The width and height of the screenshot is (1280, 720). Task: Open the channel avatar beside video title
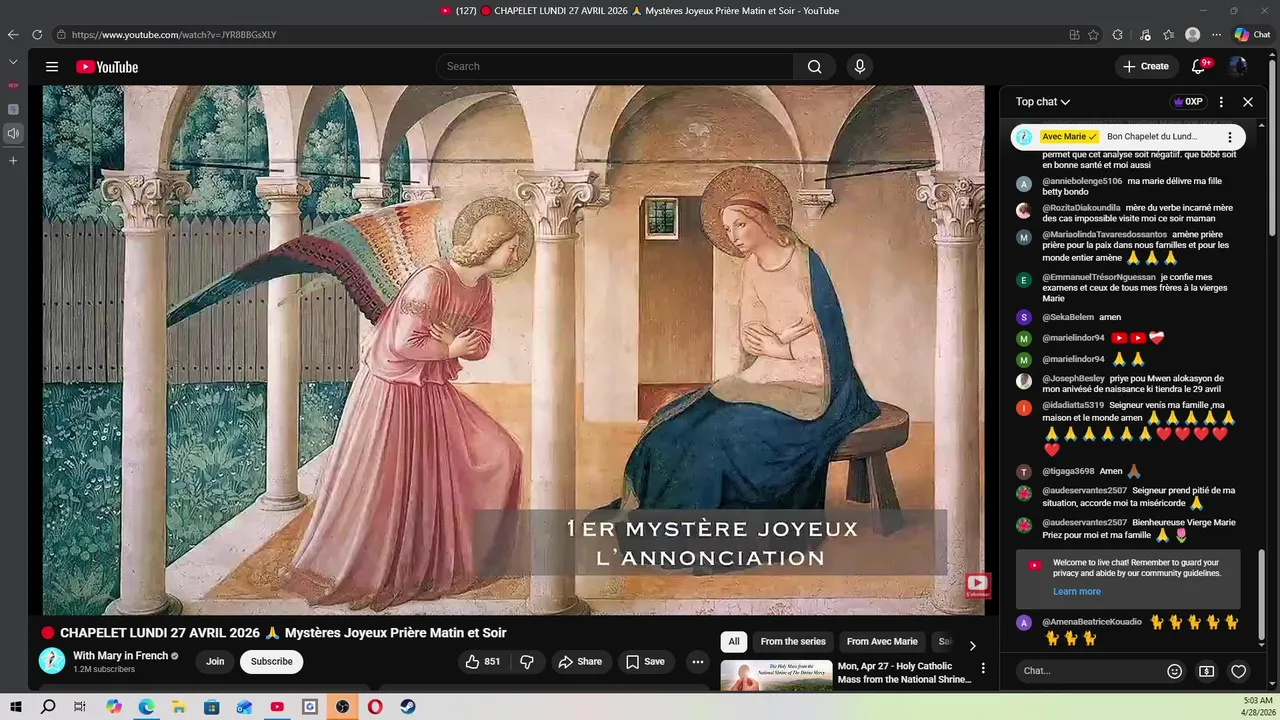[x=52, y=661]
